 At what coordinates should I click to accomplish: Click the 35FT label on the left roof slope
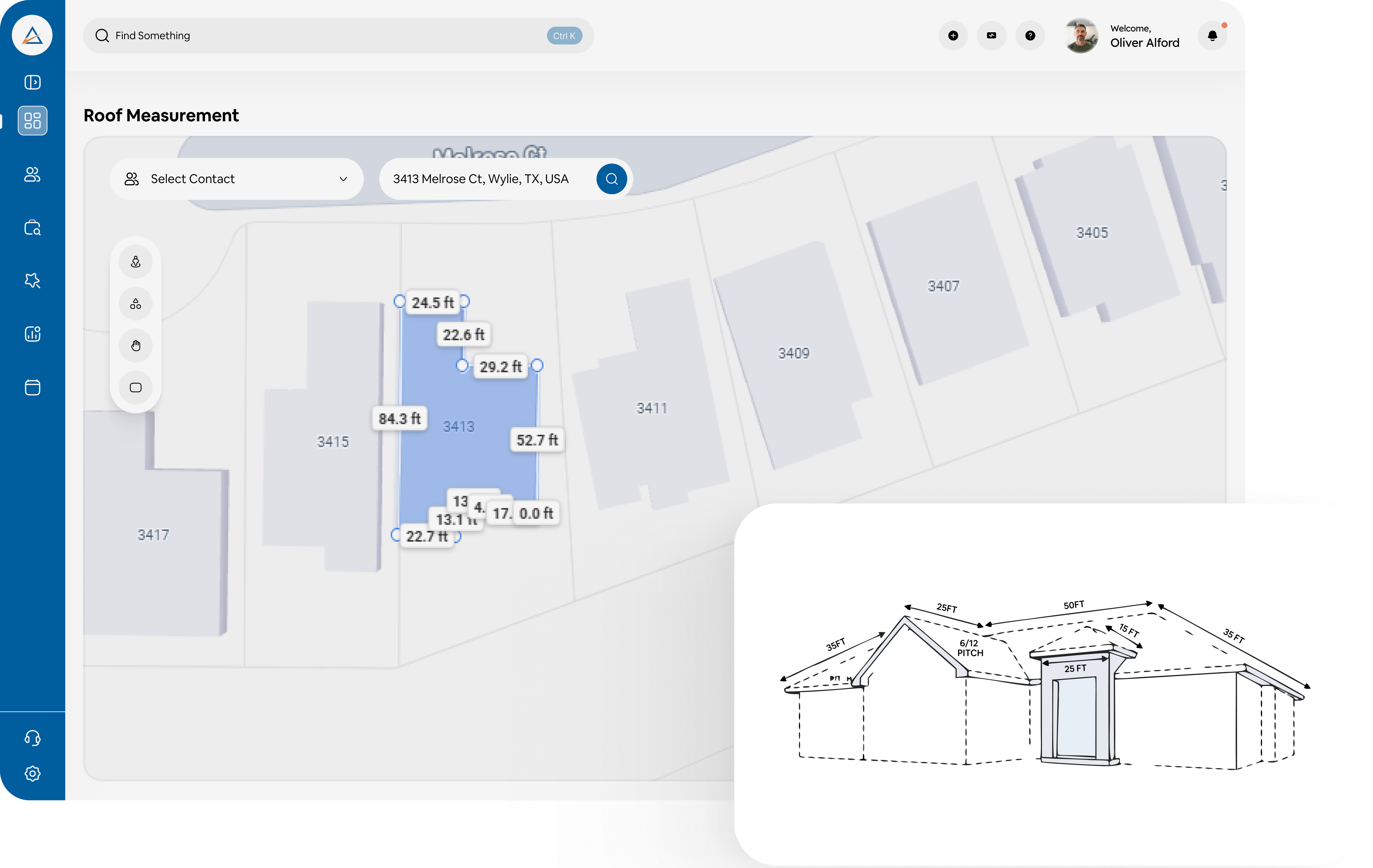pyautogui.click(x=836, y=645)
